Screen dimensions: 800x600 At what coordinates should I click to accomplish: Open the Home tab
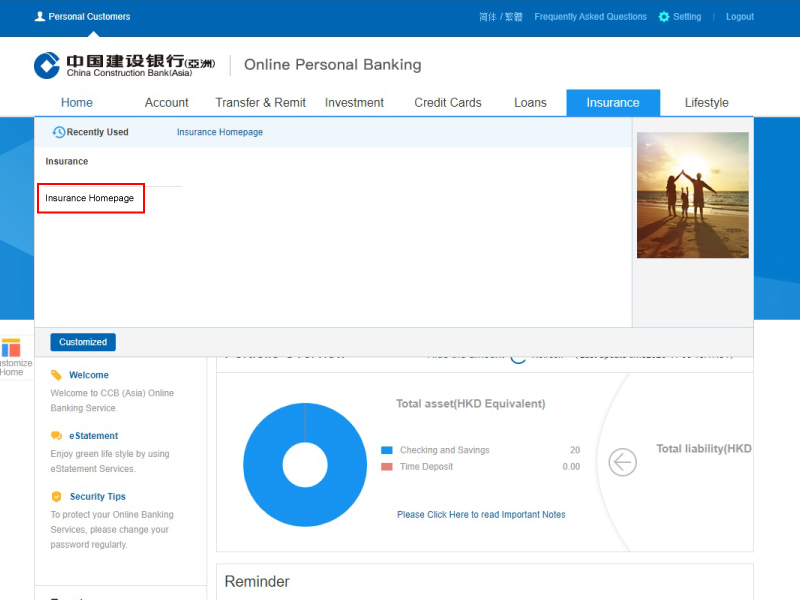pos(77,103)
